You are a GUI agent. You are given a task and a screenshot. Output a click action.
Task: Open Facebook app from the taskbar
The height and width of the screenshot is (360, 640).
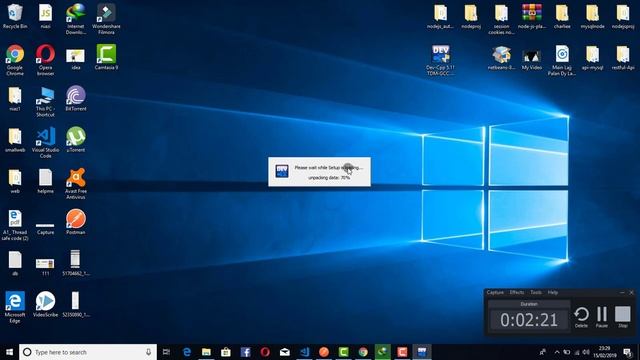coord(245,352)
